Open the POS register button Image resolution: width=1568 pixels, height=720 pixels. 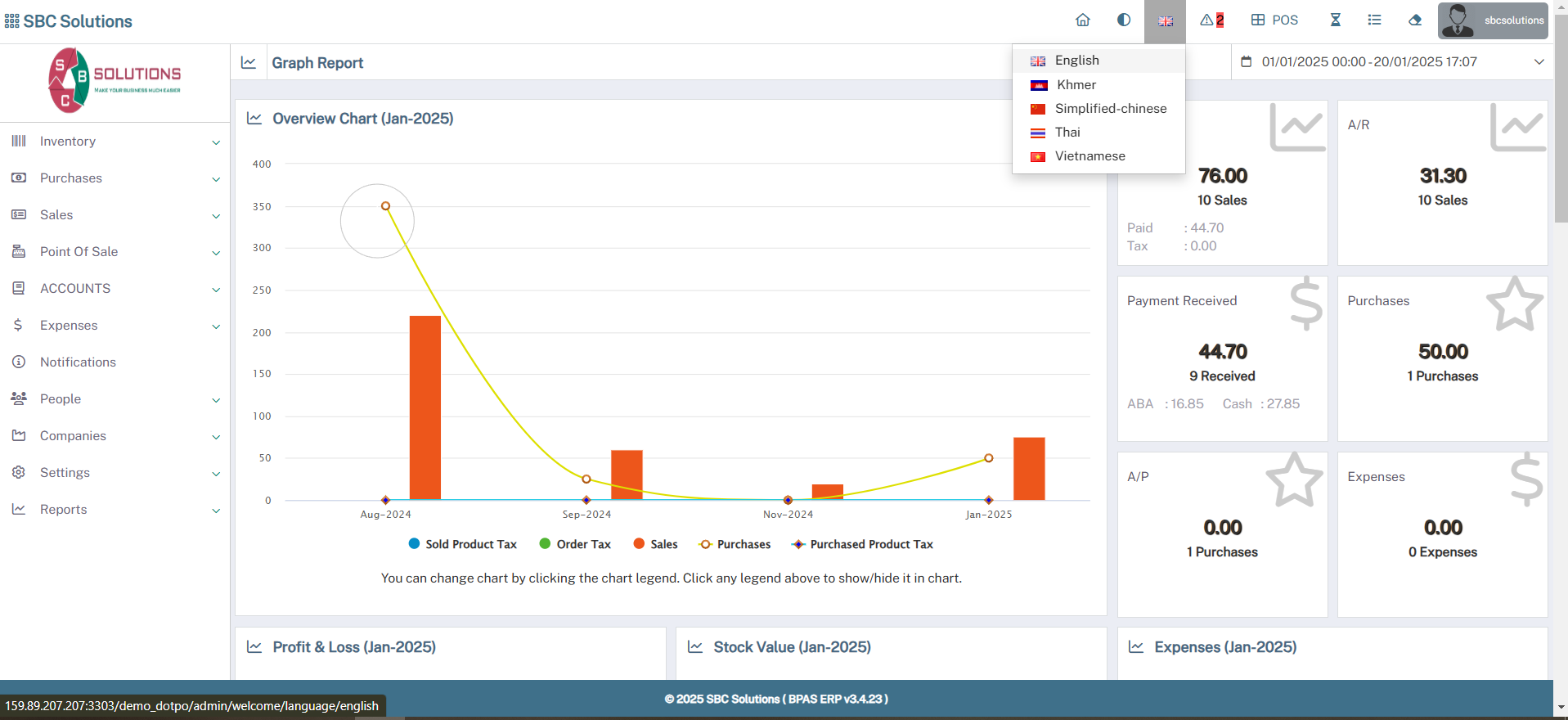(x=1274, y=20)
